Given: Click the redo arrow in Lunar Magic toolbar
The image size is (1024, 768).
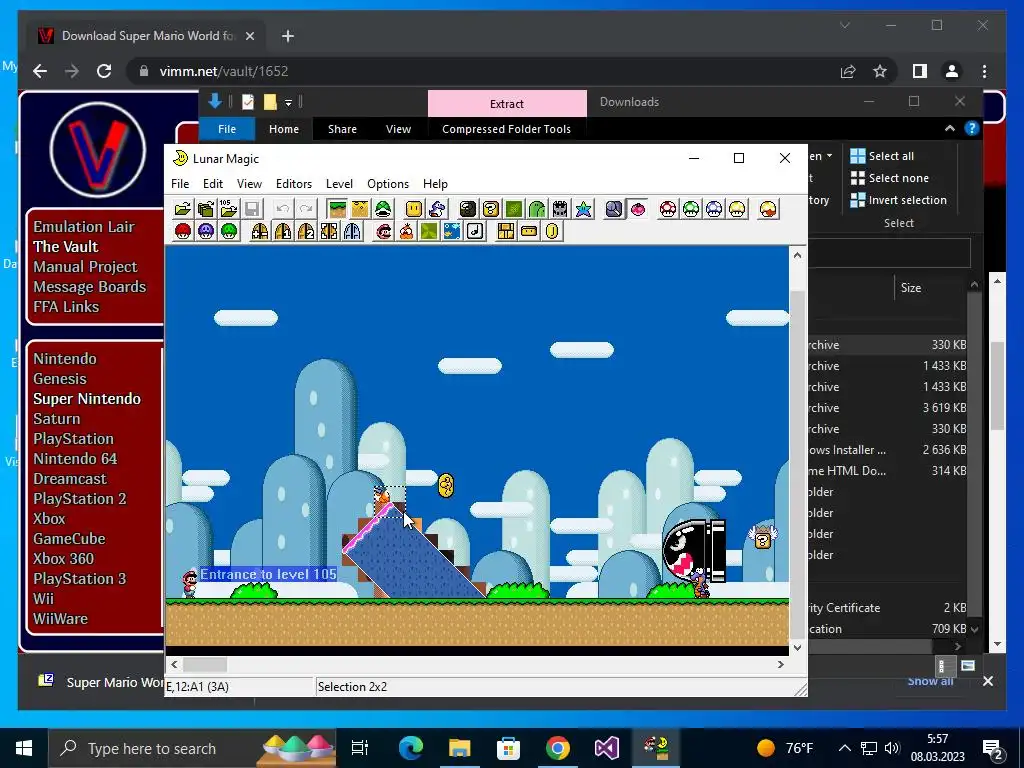Looking at the screenshot, I should pos(306,209).
